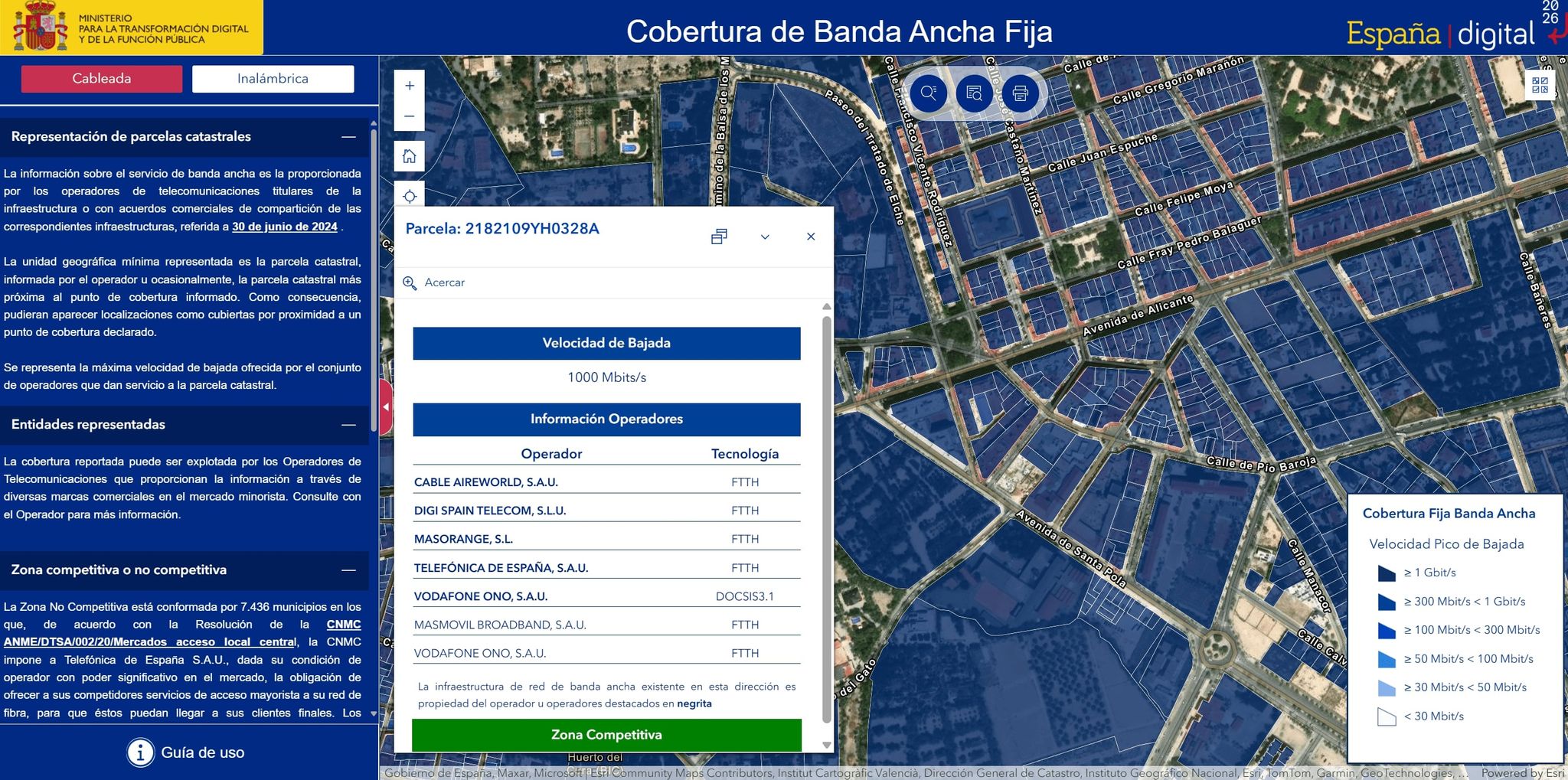Click the Velocidad de Bajada header
This screenshot has width=1568, height=780.
tap(606, 343)
